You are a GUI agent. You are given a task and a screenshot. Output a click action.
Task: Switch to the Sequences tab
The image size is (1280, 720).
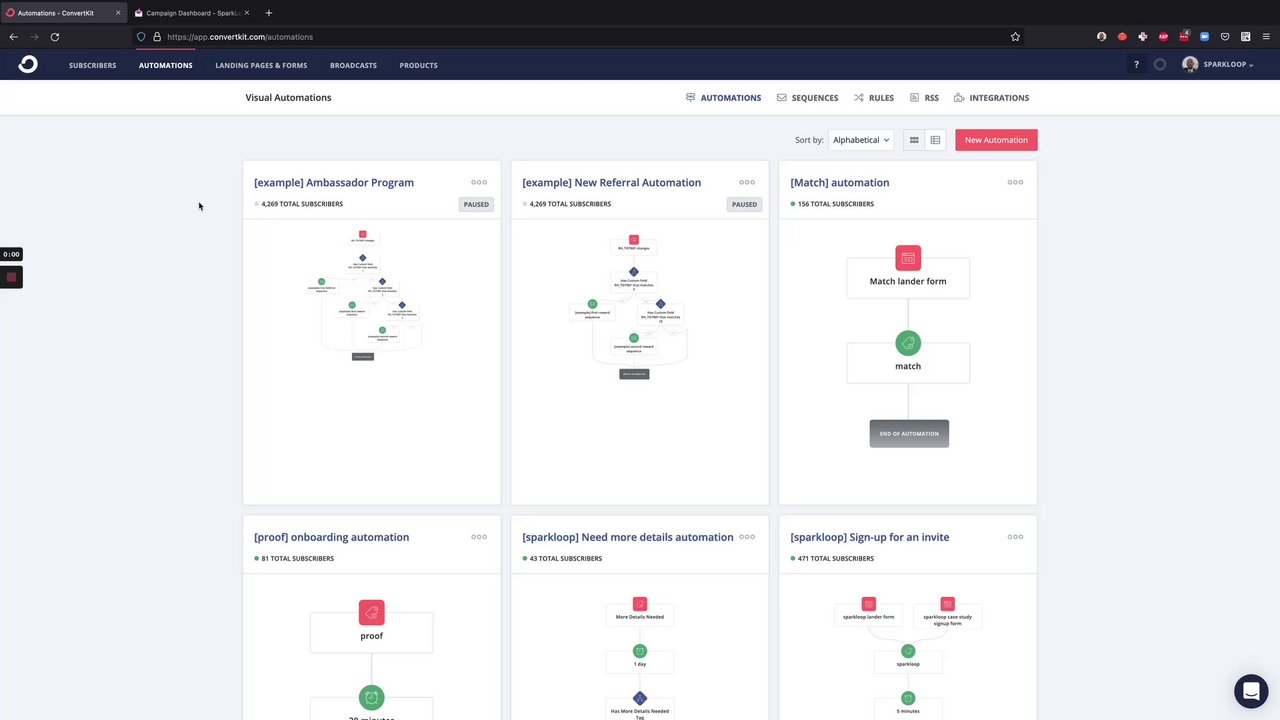pyautogui.click(x=807, y=98)
